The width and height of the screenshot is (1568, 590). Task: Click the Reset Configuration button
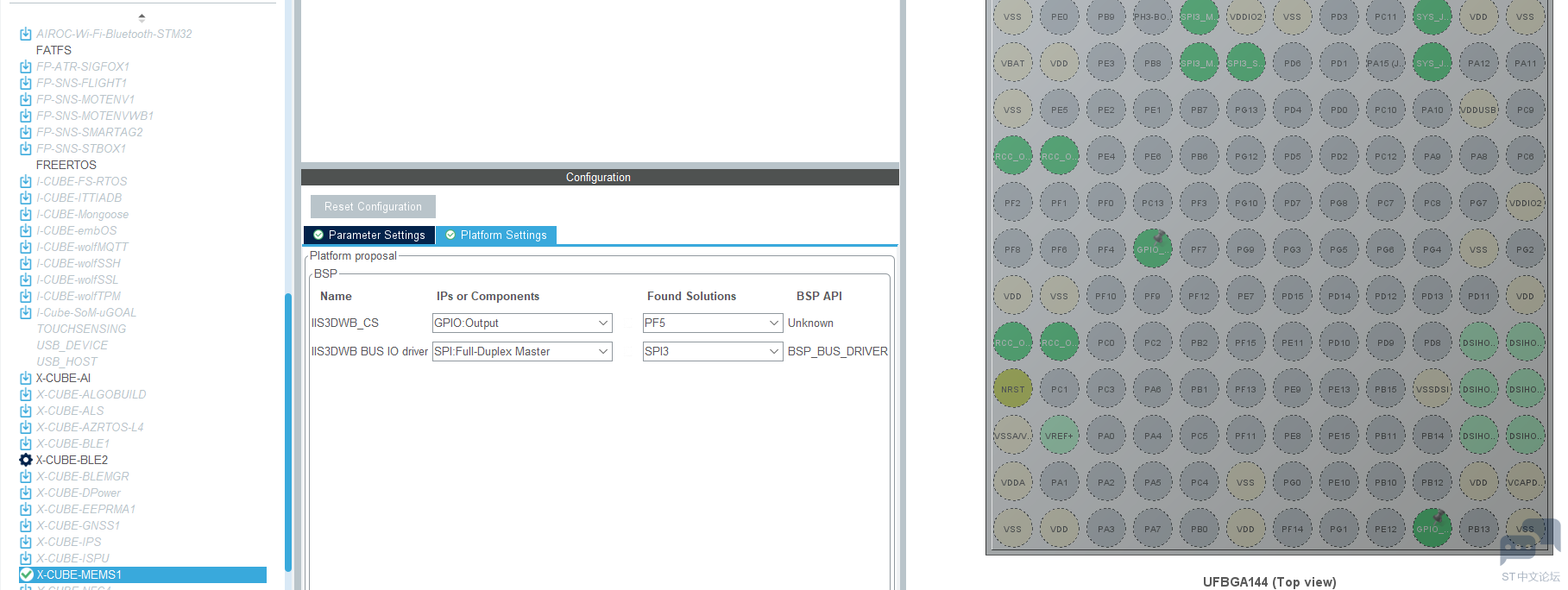[x=373, y=206]
